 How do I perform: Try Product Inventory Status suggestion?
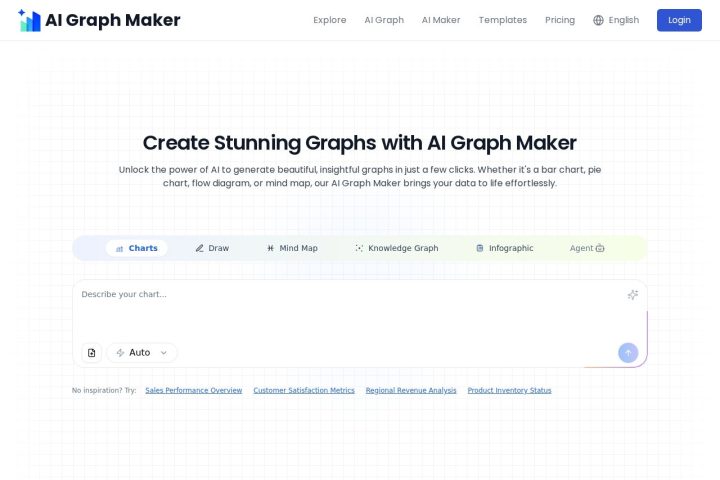pyautogui.click(x=509, y=390)
